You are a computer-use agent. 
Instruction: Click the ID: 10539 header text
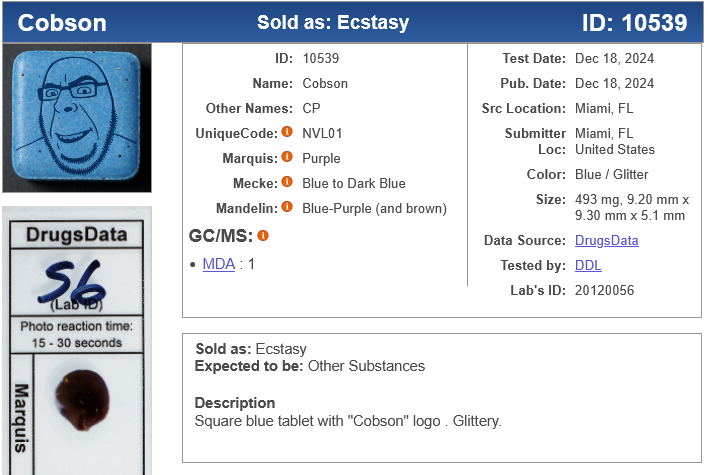634,22
